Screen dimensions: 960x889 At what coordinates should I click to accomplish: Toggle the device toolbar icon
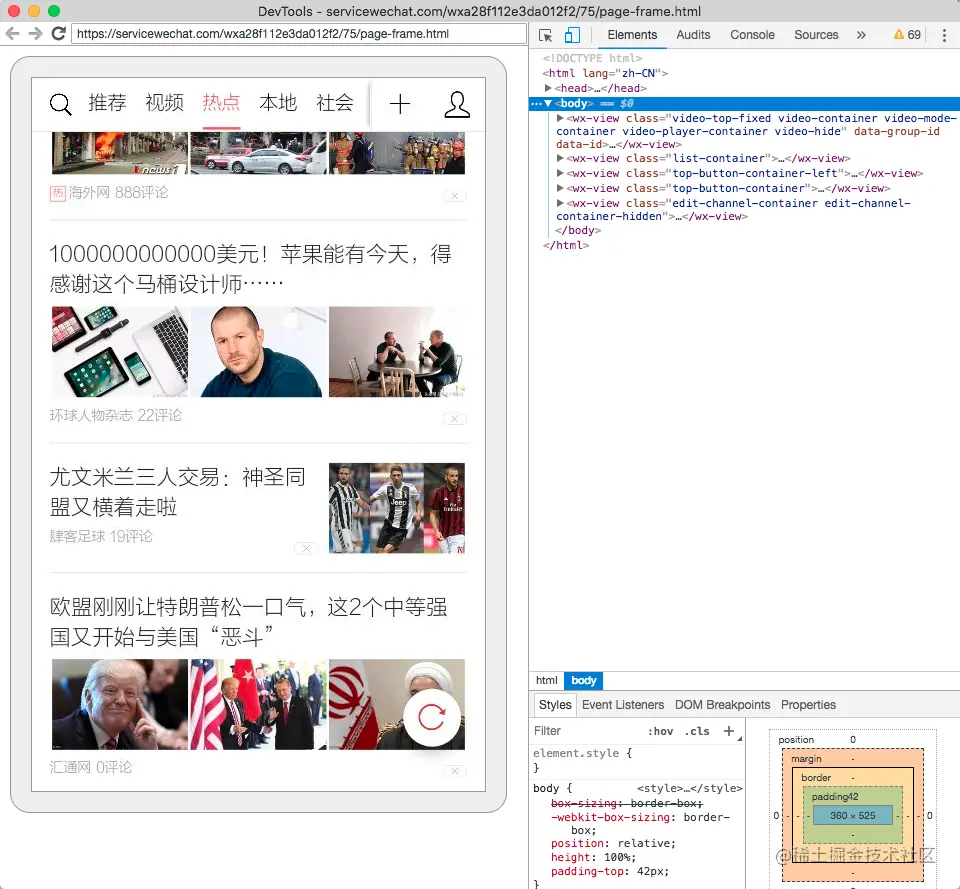pyautogui.click(x=571, y=35)
